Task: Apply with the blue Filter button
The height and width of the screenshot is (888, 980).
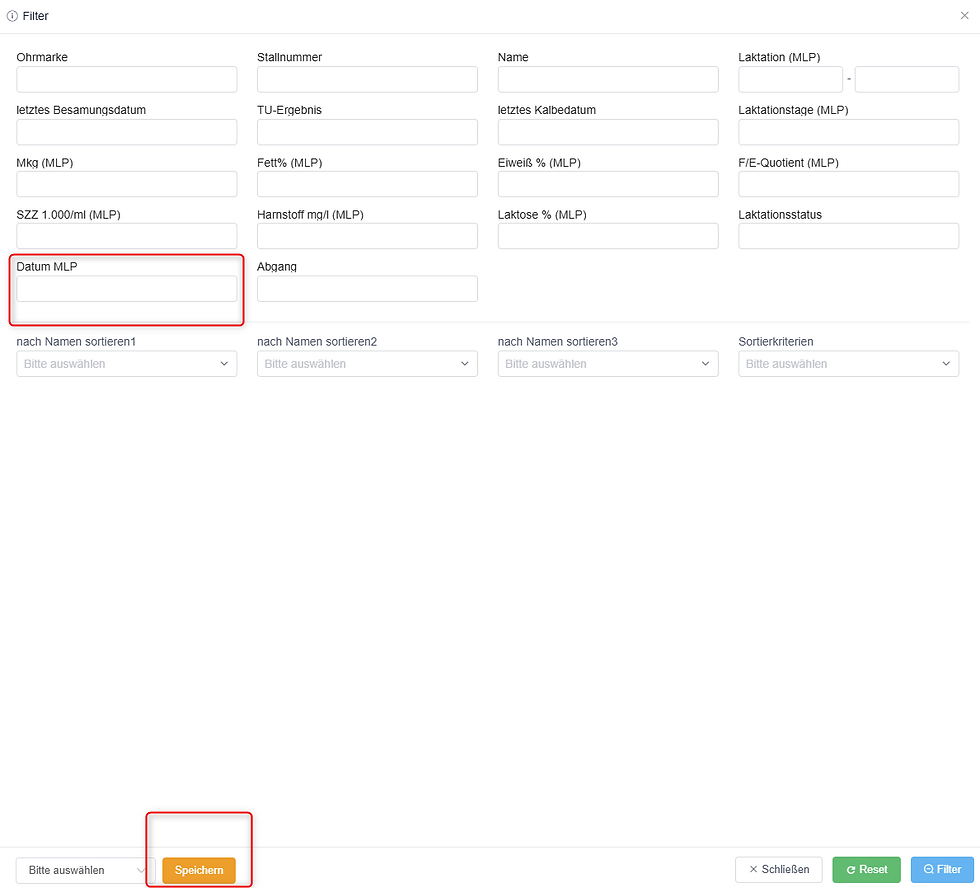Action: pyautogui.click(x=942, y=869)
